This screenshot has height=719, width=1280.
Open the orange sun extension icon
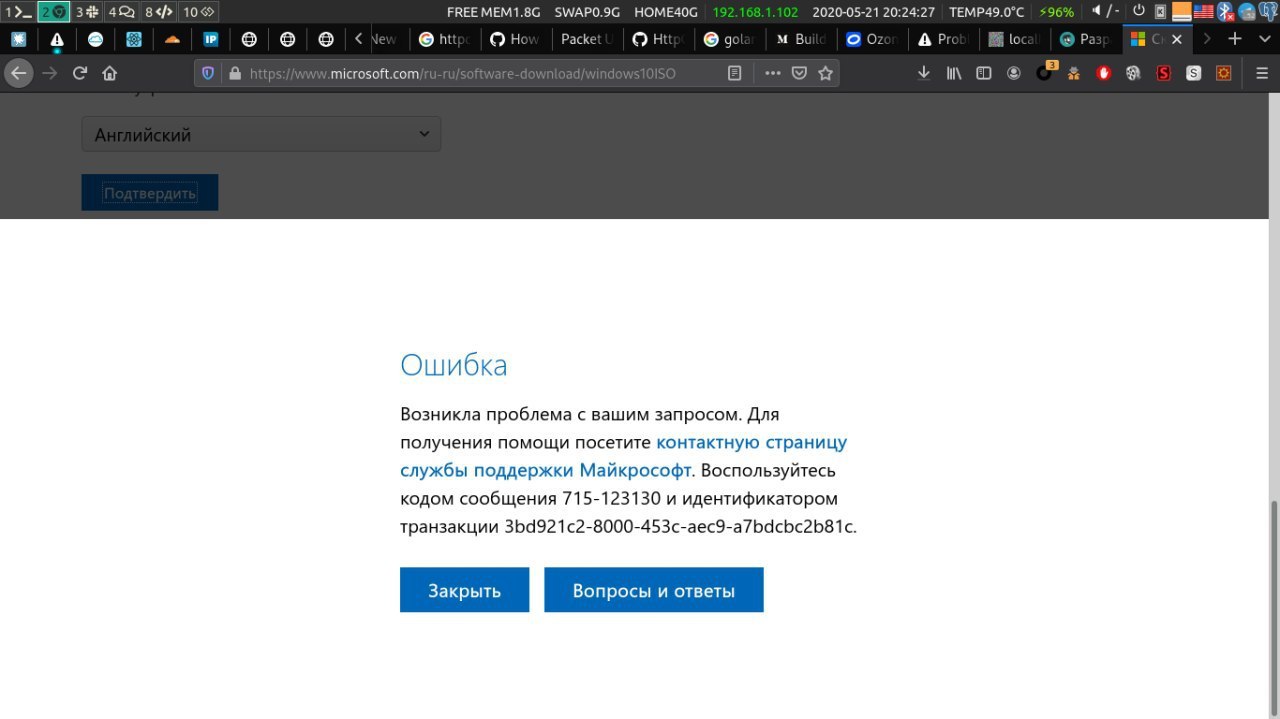pos(1224,73)
